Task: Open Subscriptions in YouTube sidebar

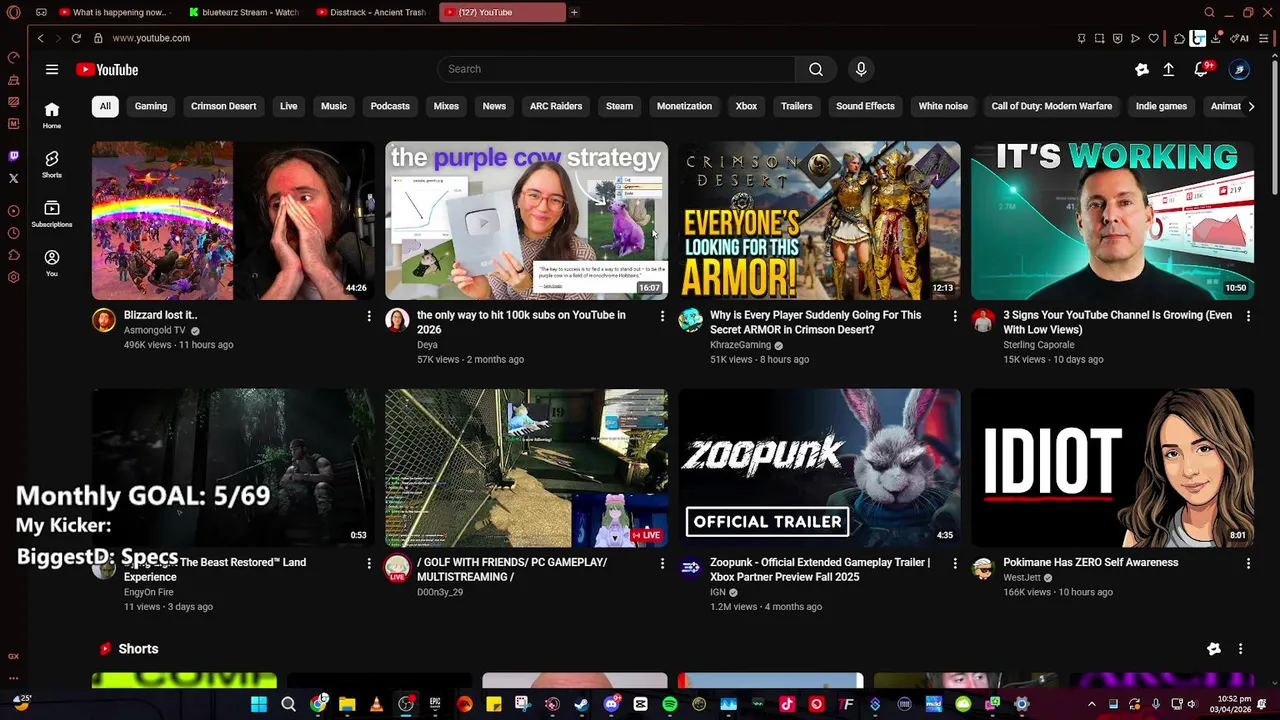Action: [52, 214]
